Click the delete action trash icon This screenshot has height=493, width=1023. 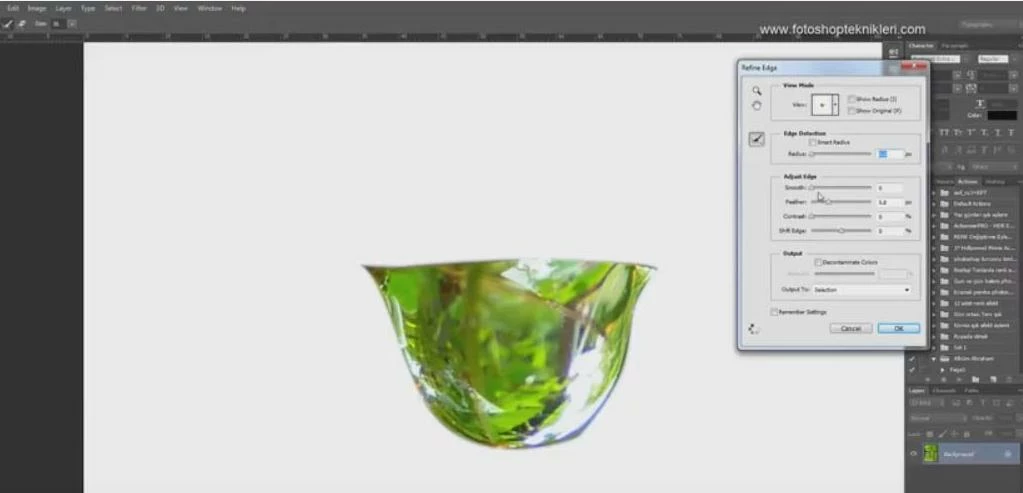1010,380
